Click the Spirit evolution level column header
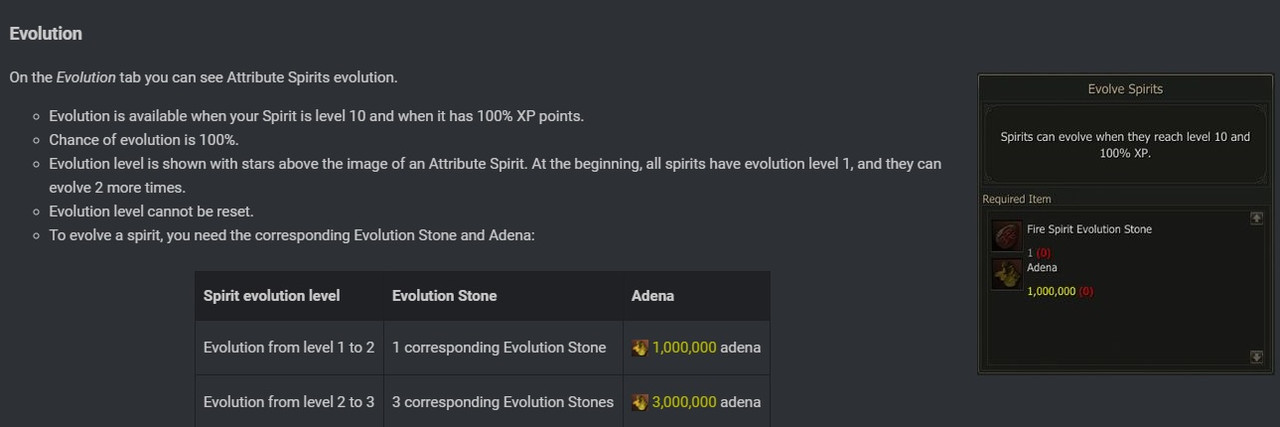1280x427 pixels. pos(271,296)
